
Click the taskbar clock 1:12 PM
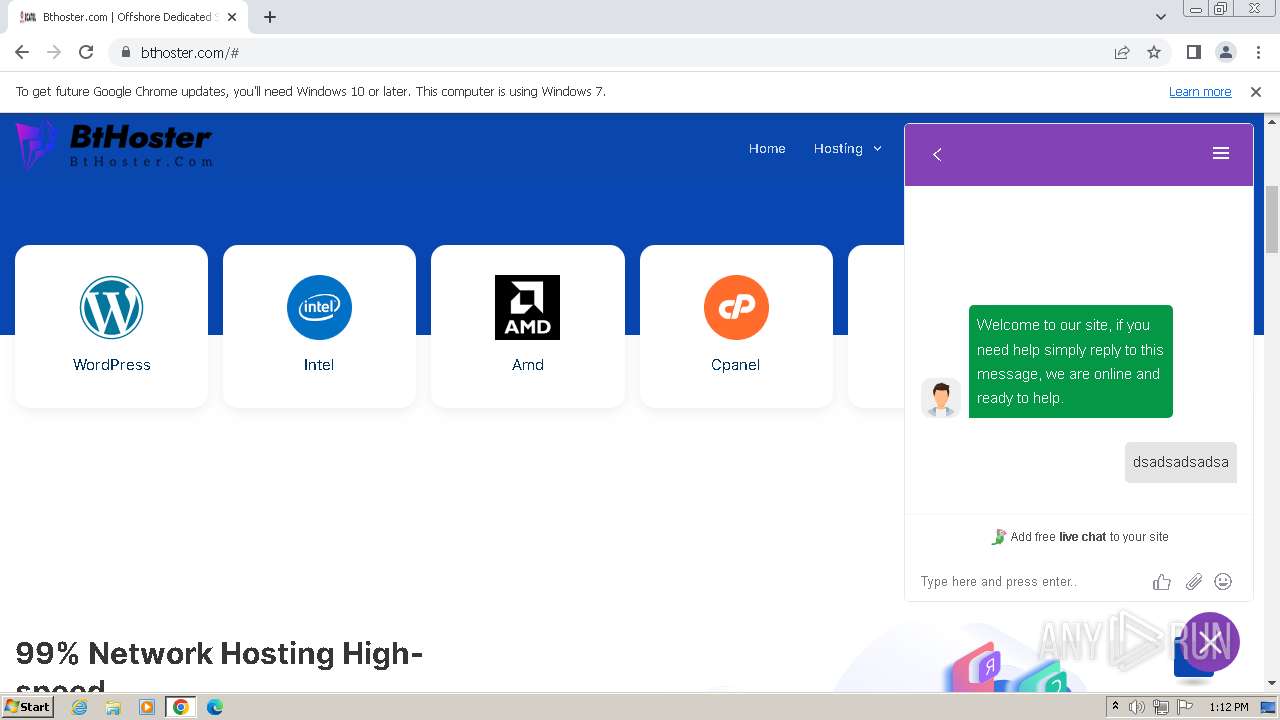[1228, 707]
